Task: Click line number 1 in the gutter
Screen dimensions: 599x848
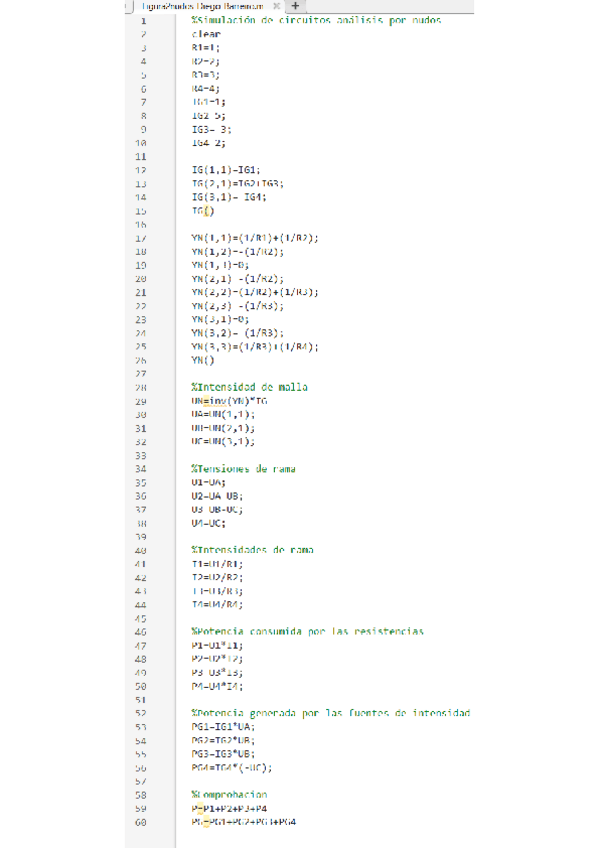Action: coord(143,21)
